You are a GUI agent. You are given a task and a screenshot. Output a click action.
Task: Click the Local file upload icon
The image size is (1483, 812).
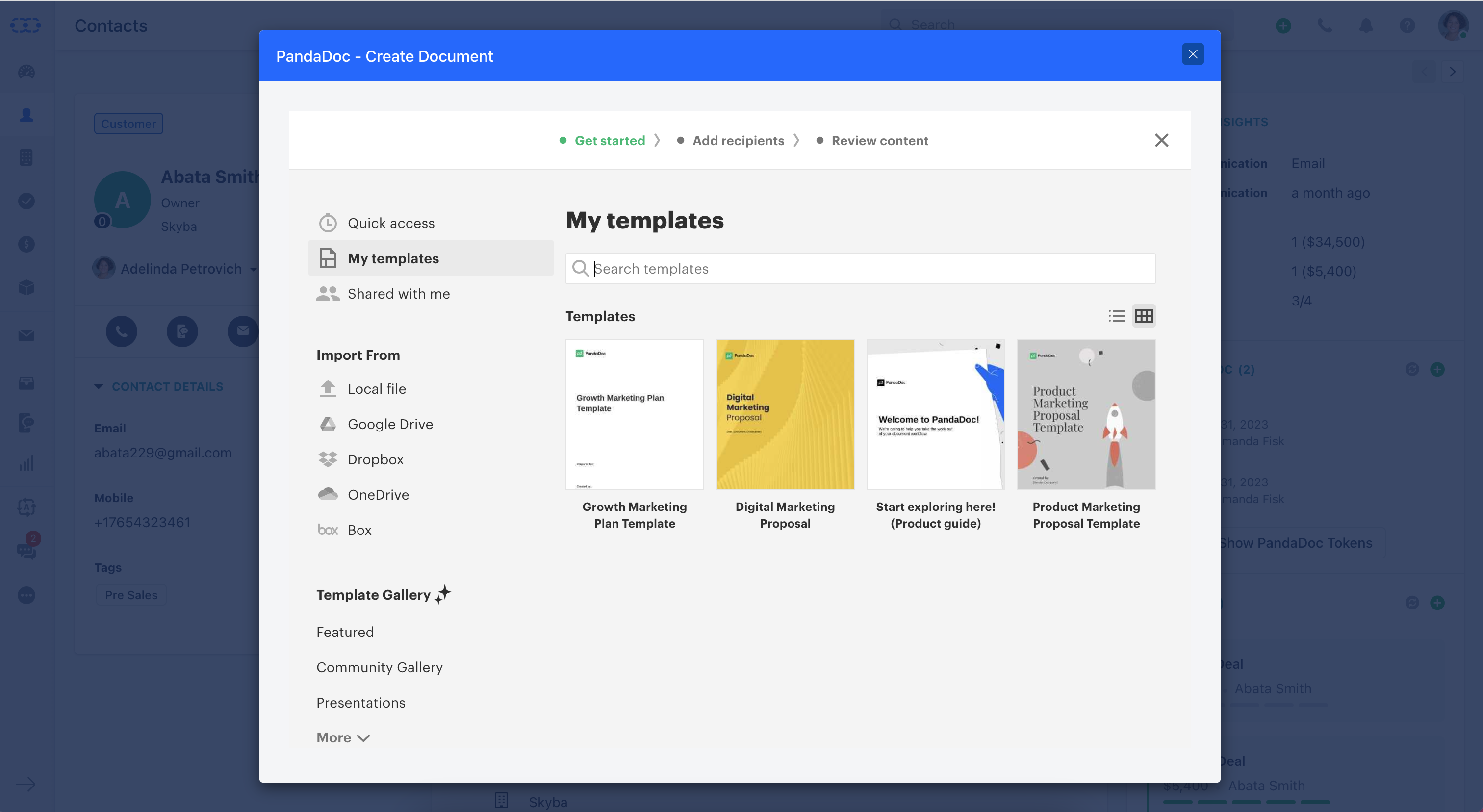pos(328,388)
